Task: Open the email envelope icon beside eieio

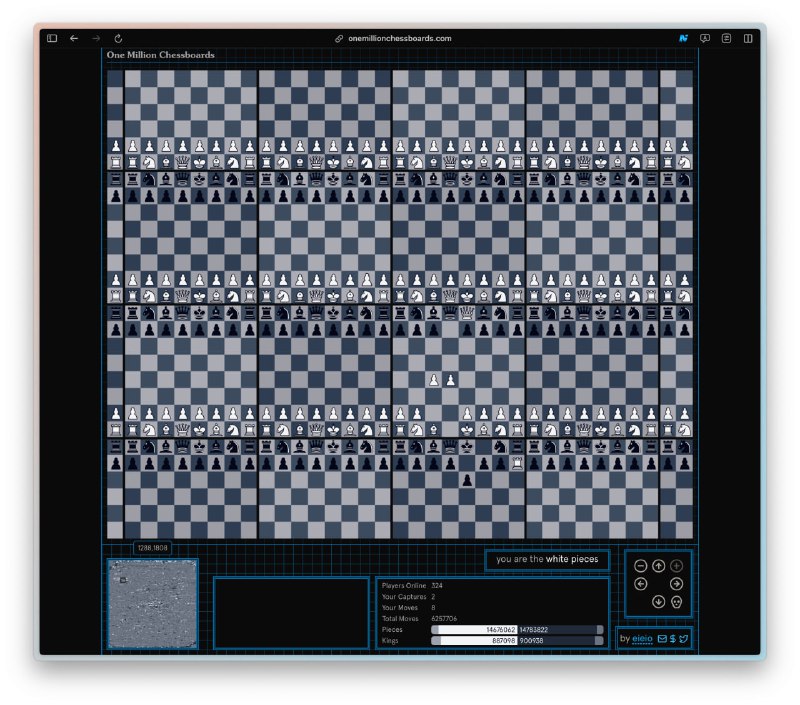Action: coord(662,639)
